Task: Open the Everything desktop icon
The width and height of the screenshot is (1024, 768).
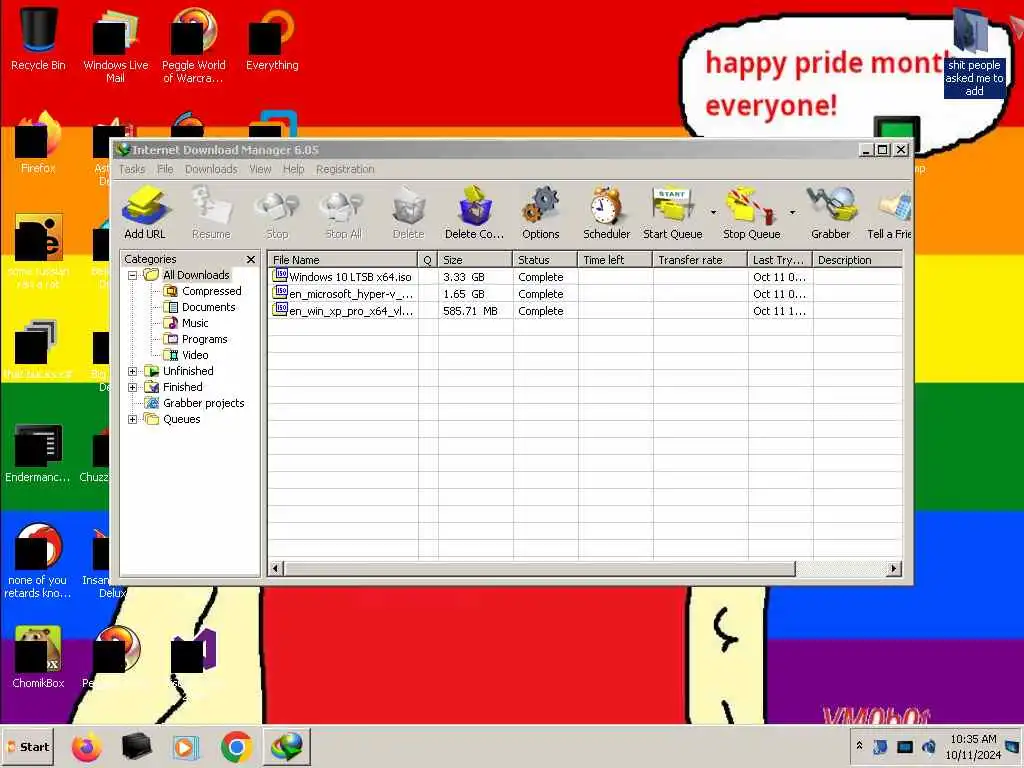Action: pyautogui.click(x=272, y=39)
